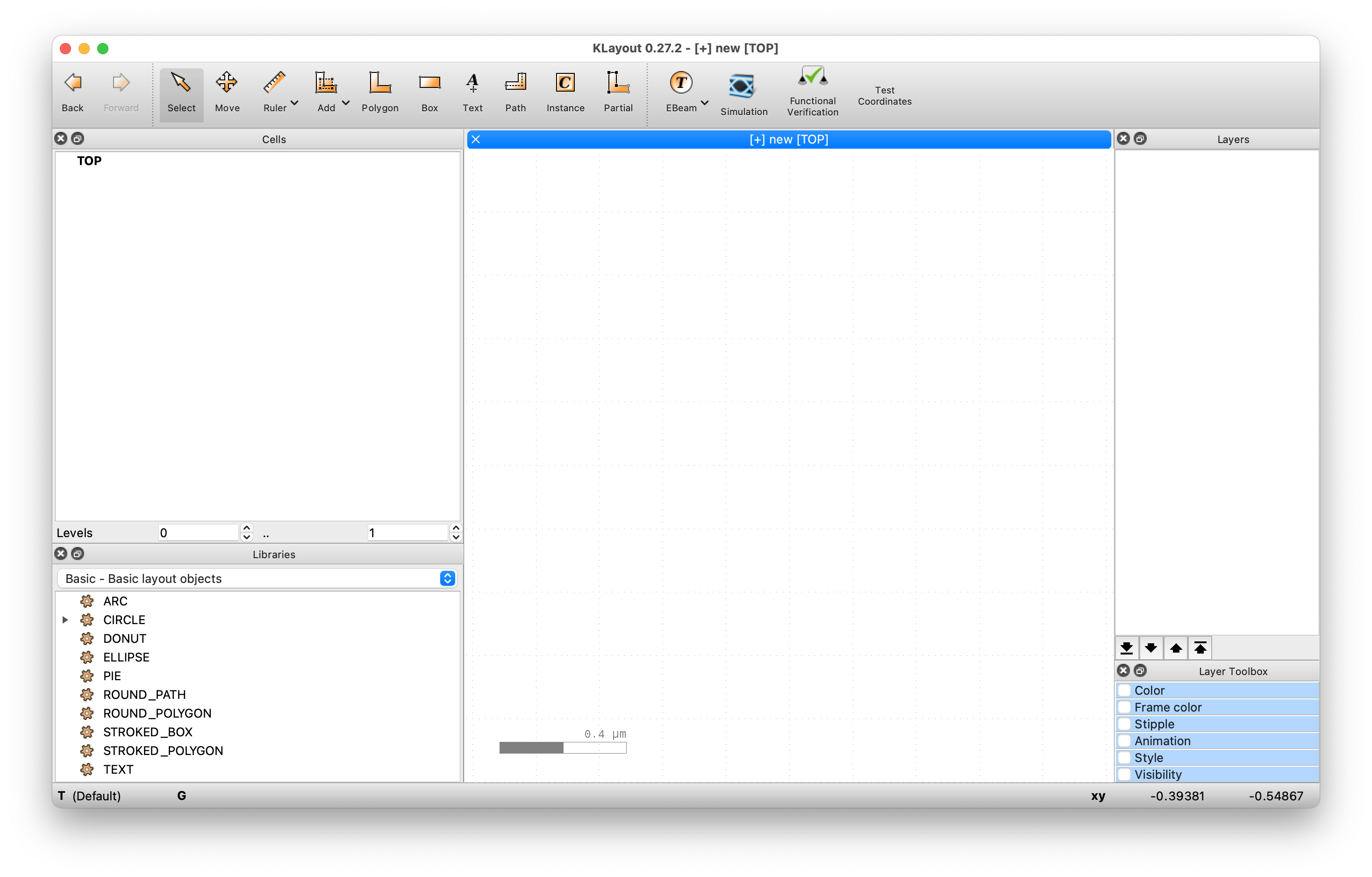Select the Polygon drawing tool

[x=380, y=91]
